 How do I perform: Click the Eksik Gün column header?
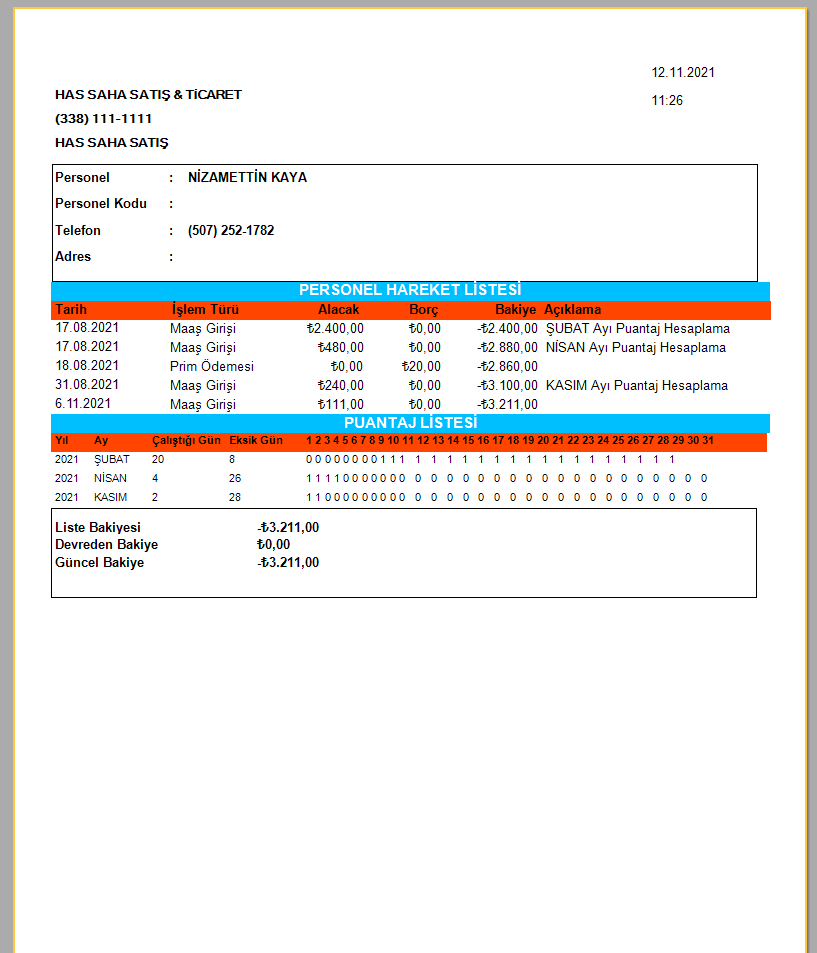point(256,441)
